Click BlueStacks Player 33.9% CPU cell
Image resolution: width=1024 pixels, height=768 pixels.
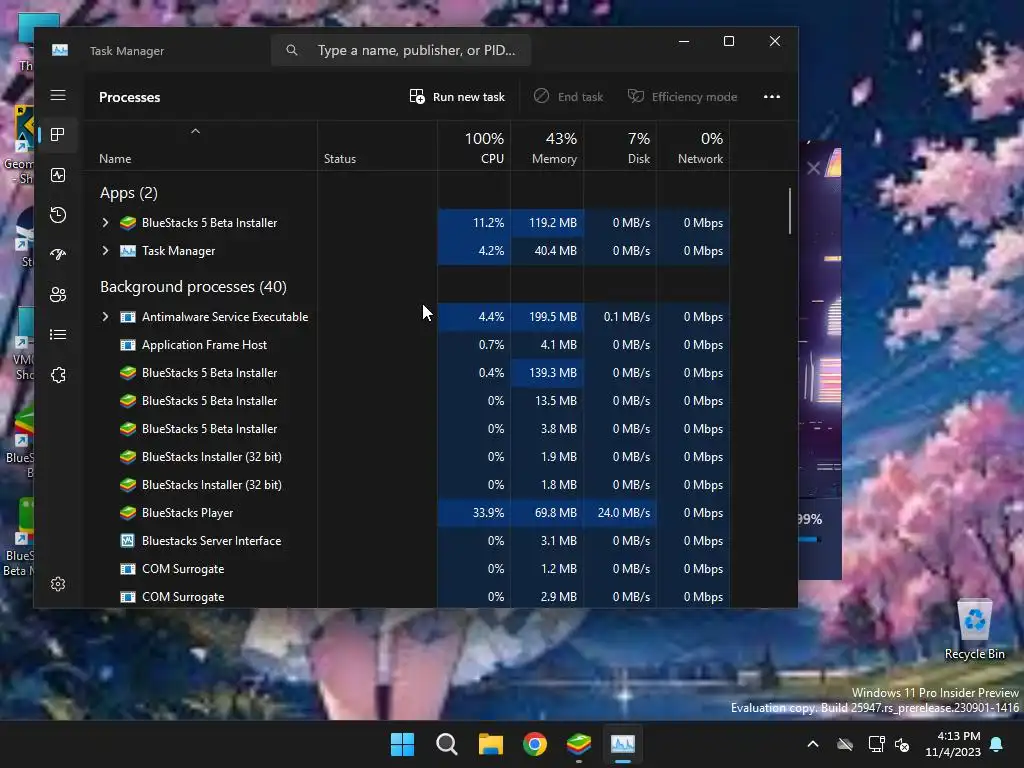pyautogui.click(x=474, y=513)
